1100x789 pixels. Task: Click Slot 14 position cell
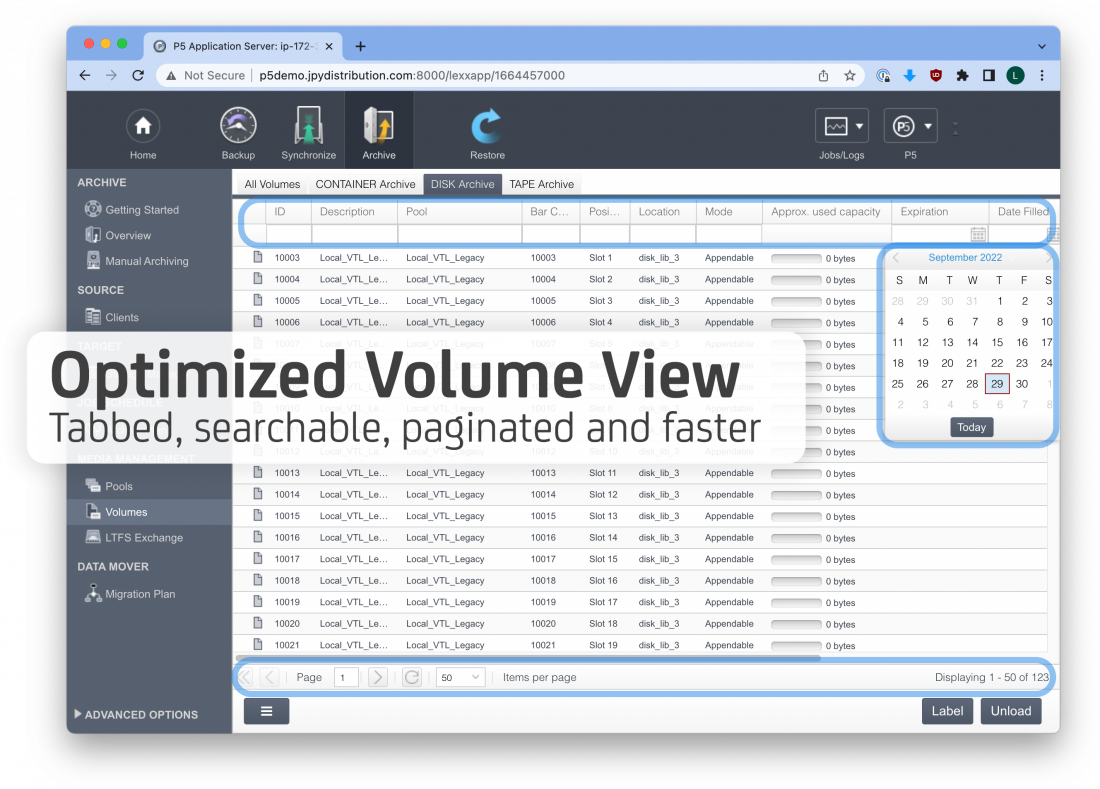pyautogui.click(x=603, y=537)
